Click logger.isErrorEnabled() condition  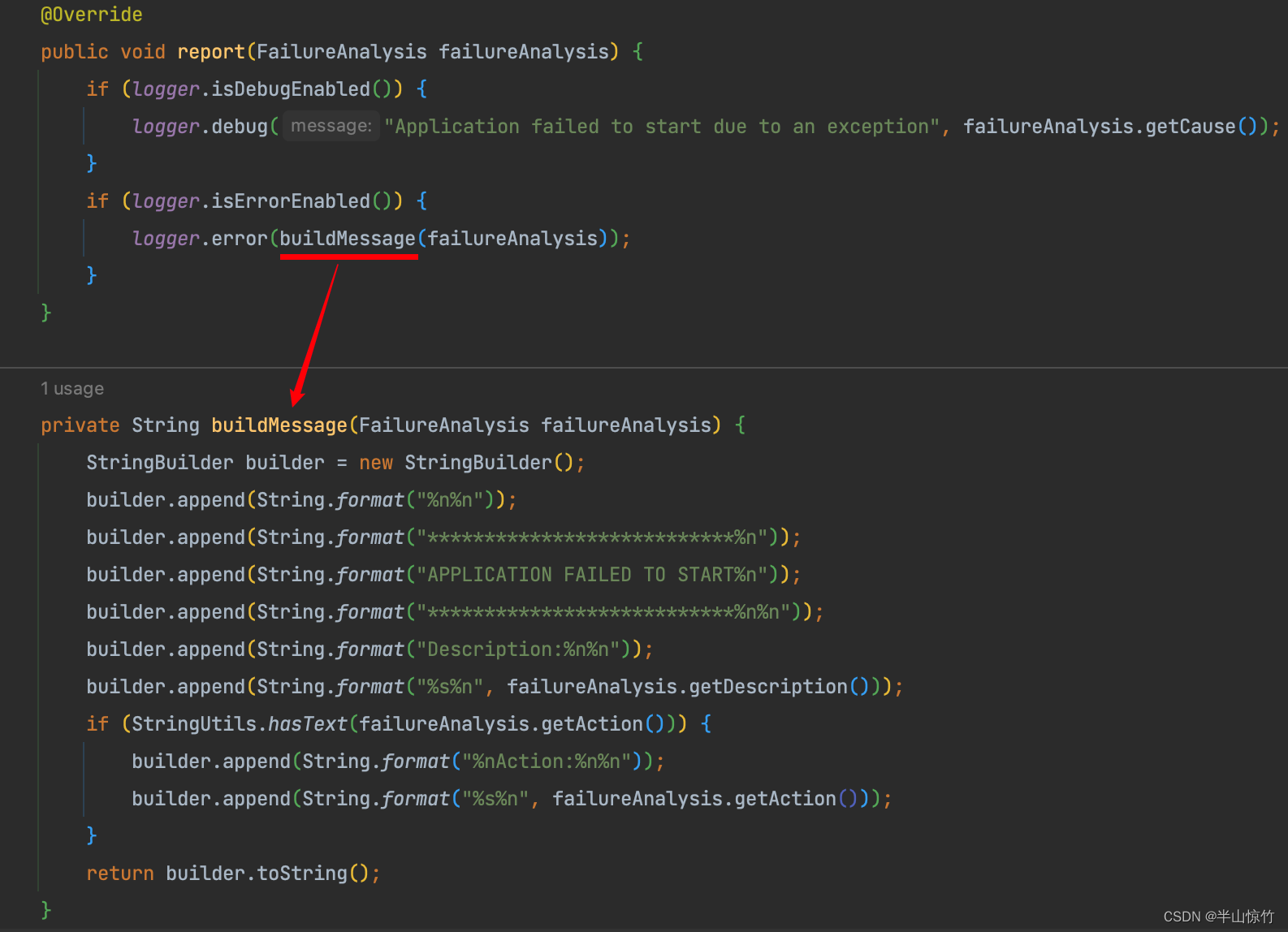(262, 201)
